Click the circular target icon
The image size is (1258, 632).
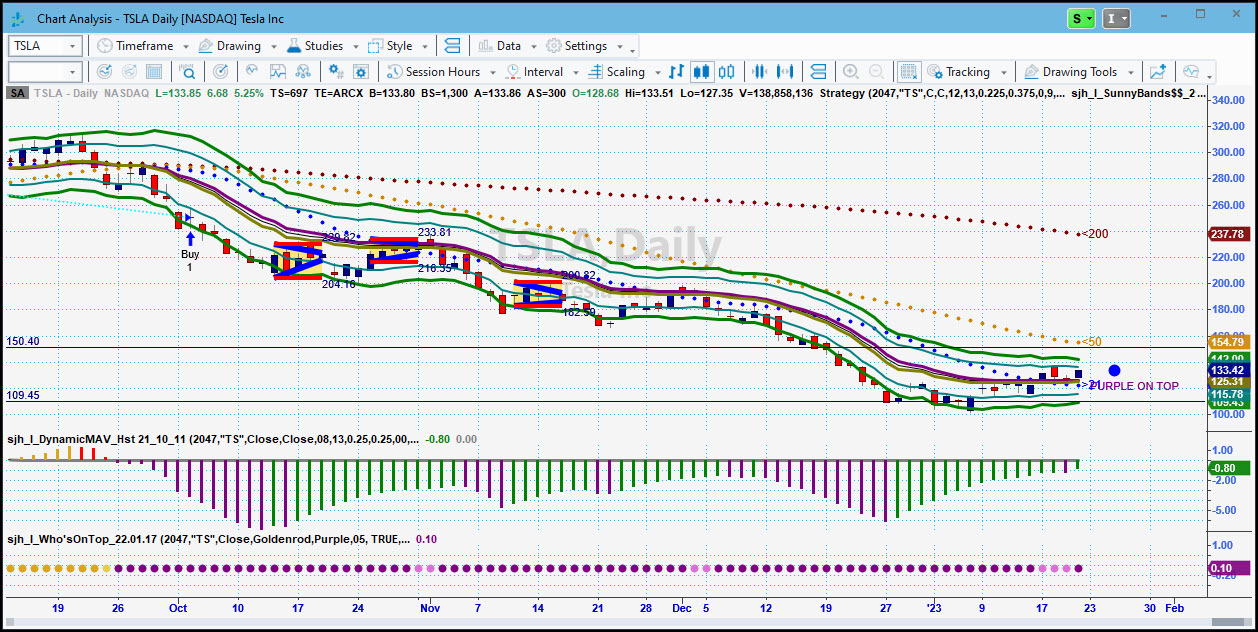[x=220, y=72]
